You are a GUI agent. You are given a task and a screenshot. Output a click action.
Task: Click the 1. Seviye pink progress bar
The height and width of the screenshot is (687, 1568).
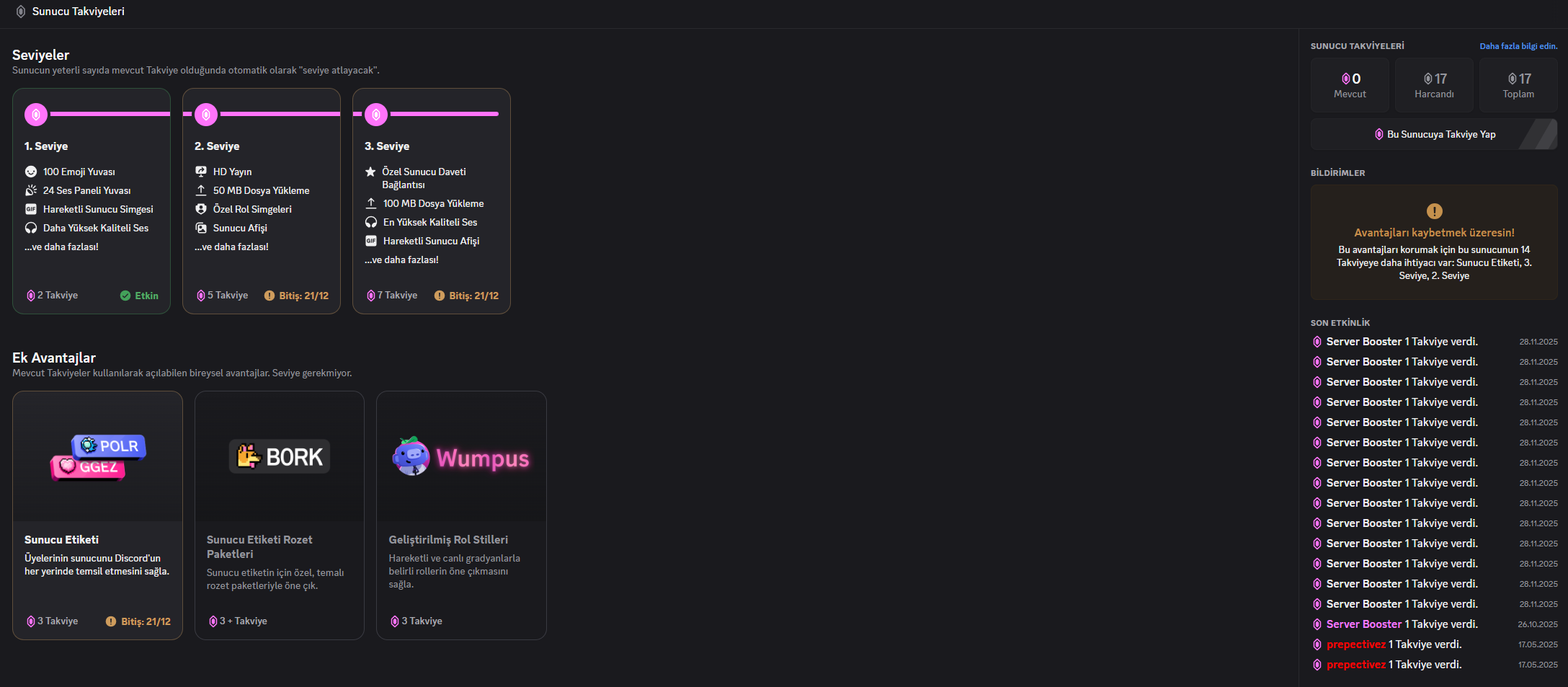110,114
